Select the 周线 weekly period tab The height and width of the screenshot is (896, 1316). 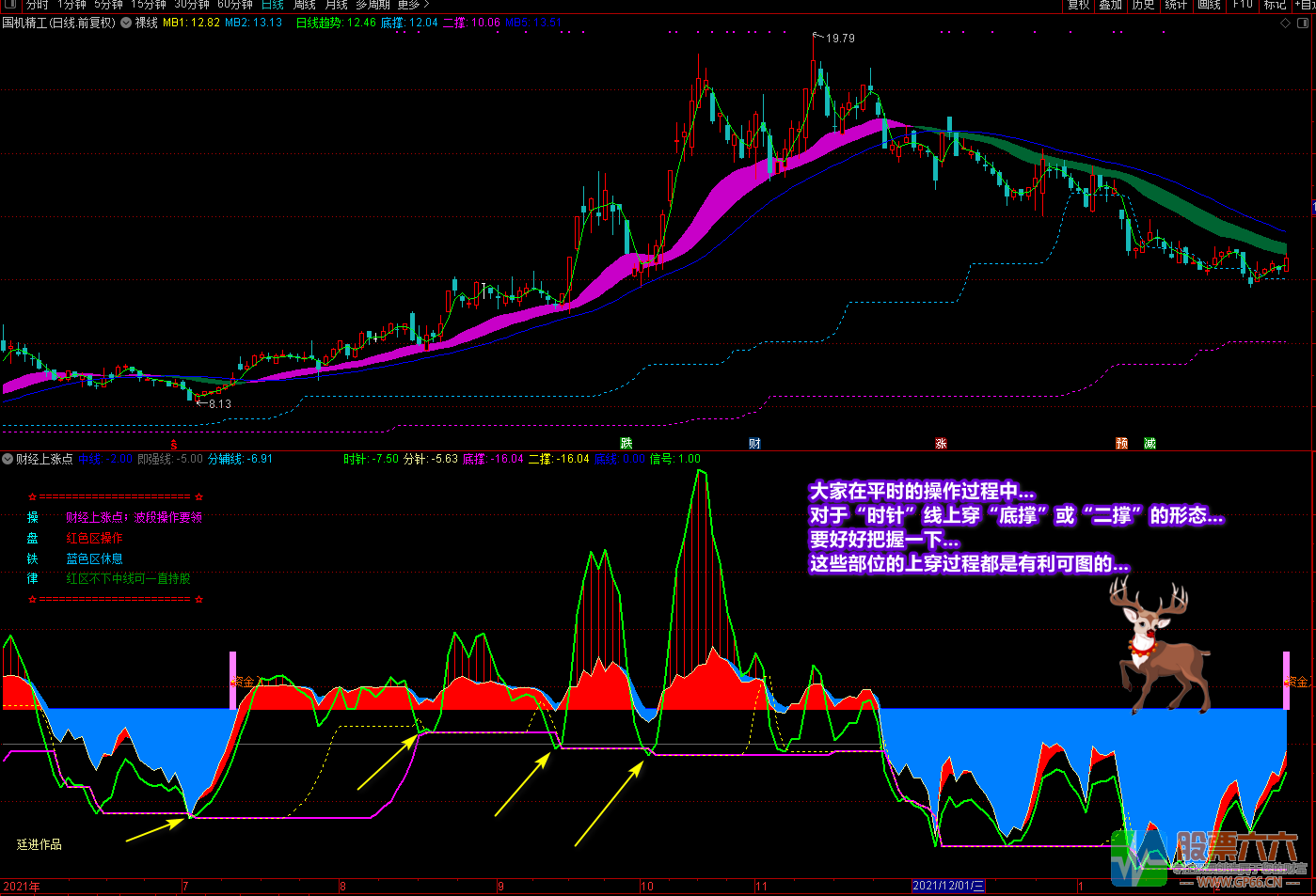(x=304, y=5)
